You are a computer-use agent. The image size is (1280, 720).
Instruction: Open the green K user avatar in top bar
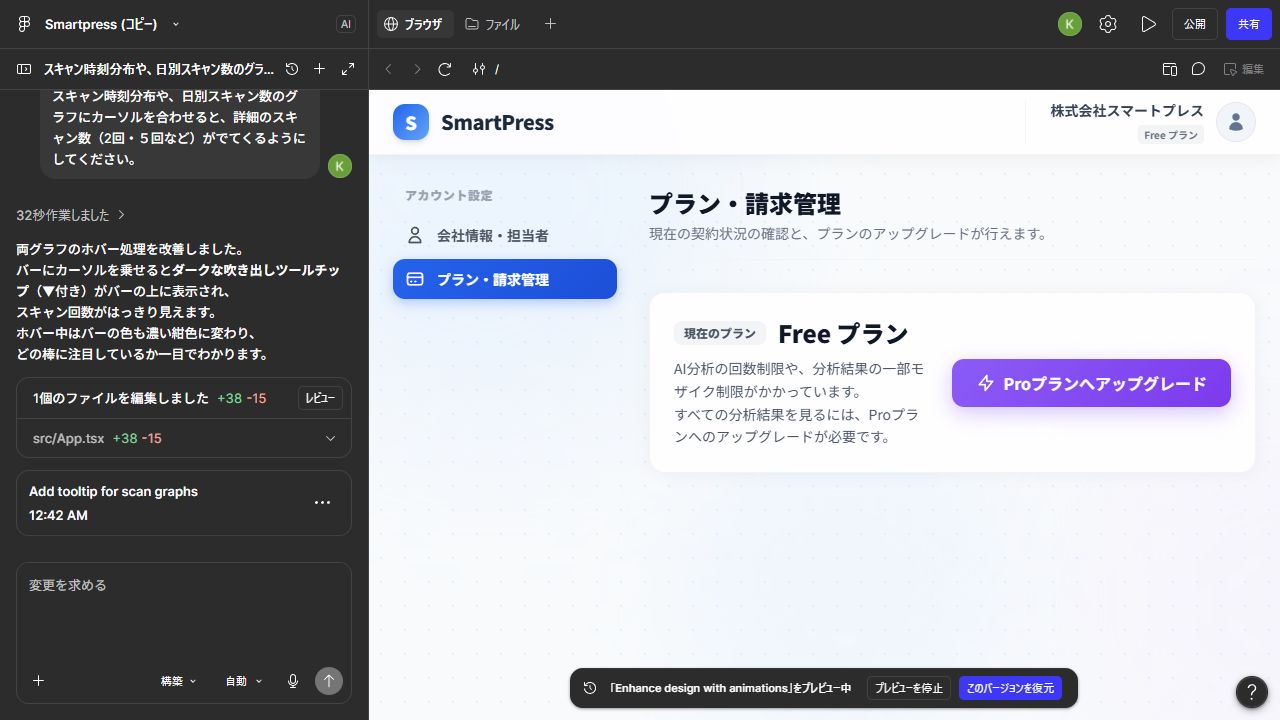point(1070,24)
